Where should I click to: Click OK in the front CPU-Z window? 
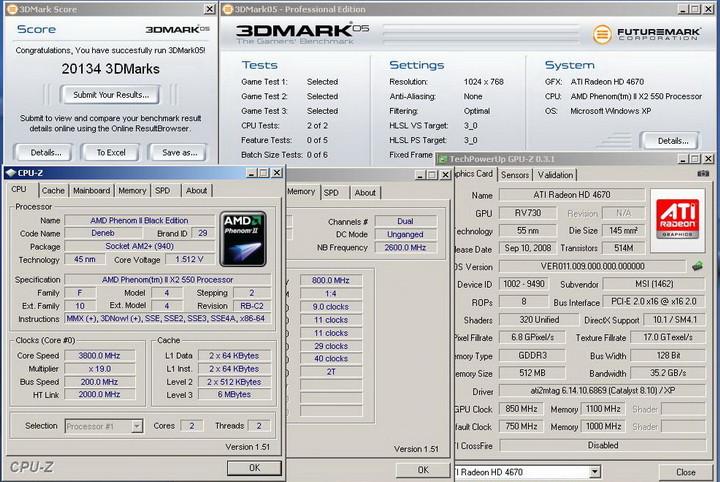254,468
